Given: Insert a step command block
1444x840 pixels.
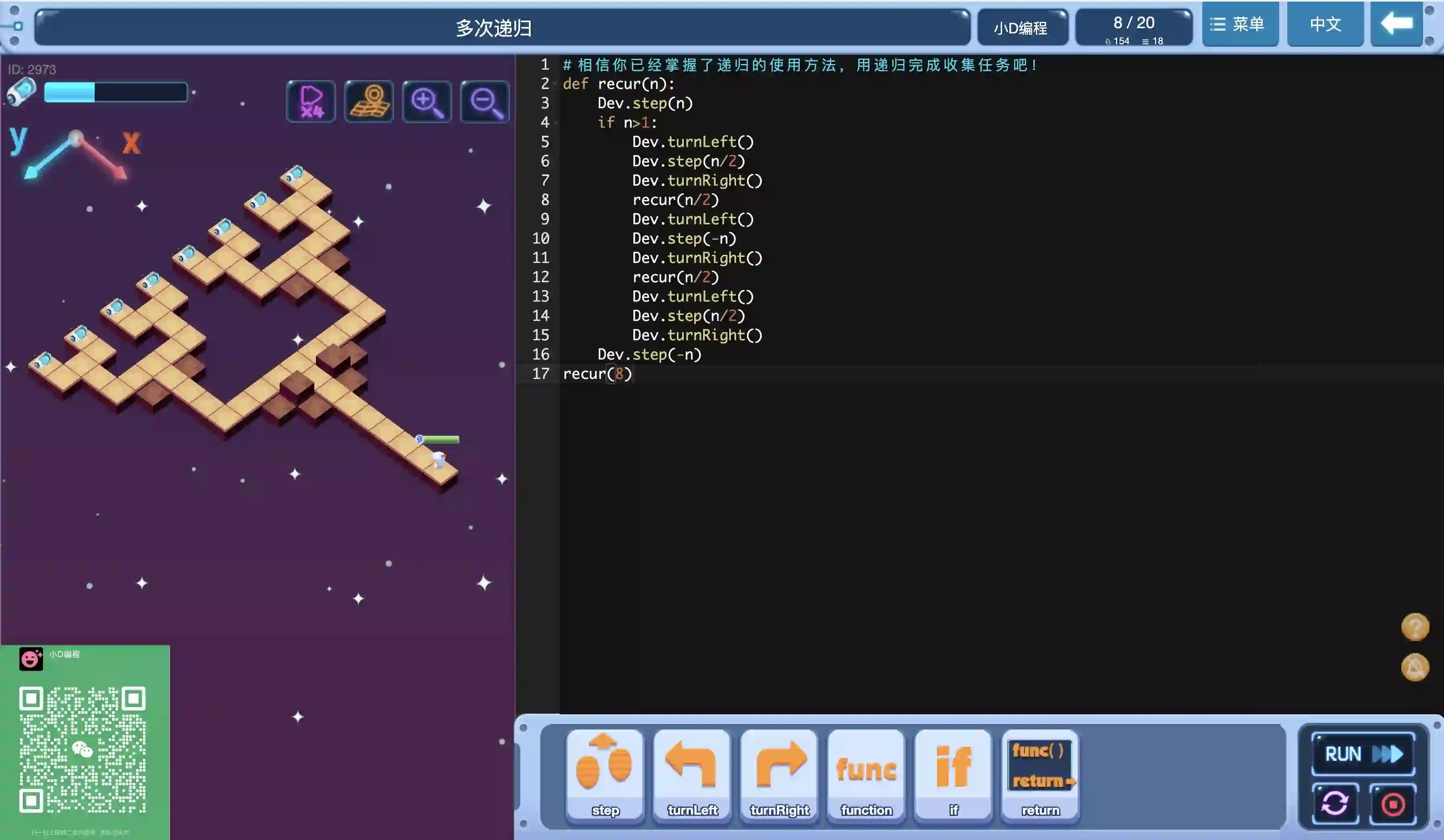Looking at the screenshot, I should (x=604, y=775).
